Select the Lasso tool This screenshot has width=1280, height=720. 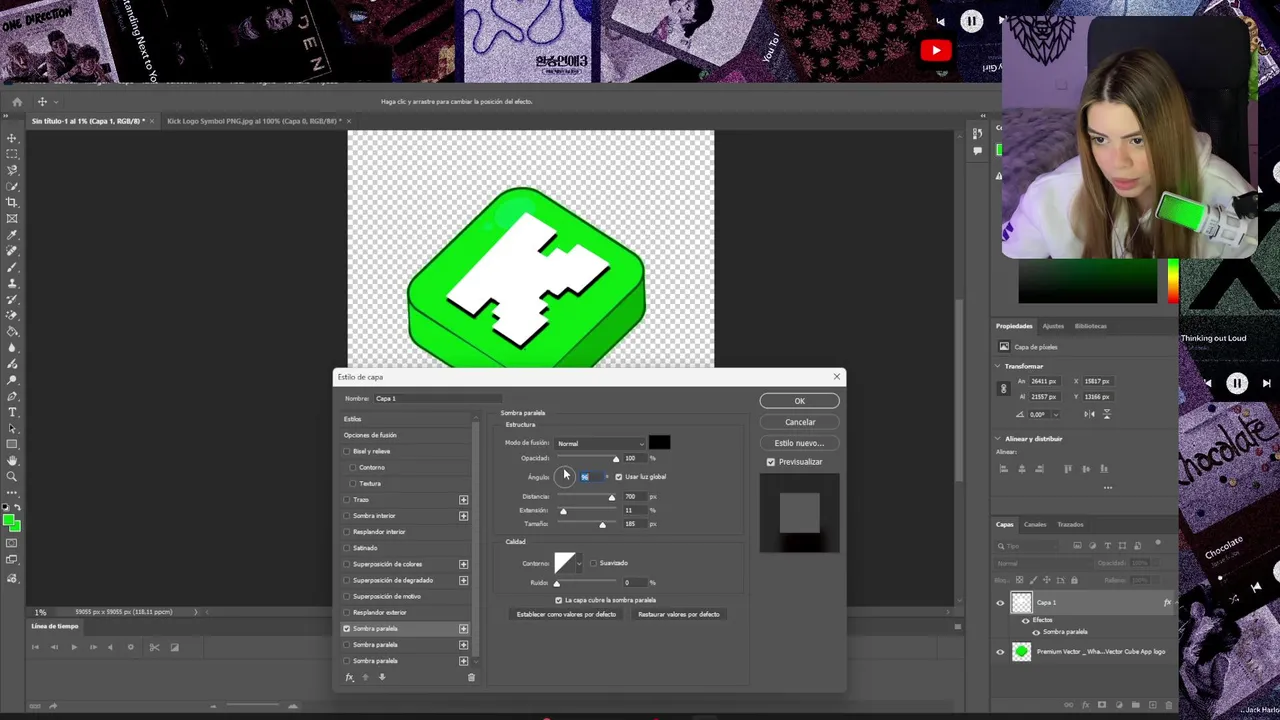(12, 170)
